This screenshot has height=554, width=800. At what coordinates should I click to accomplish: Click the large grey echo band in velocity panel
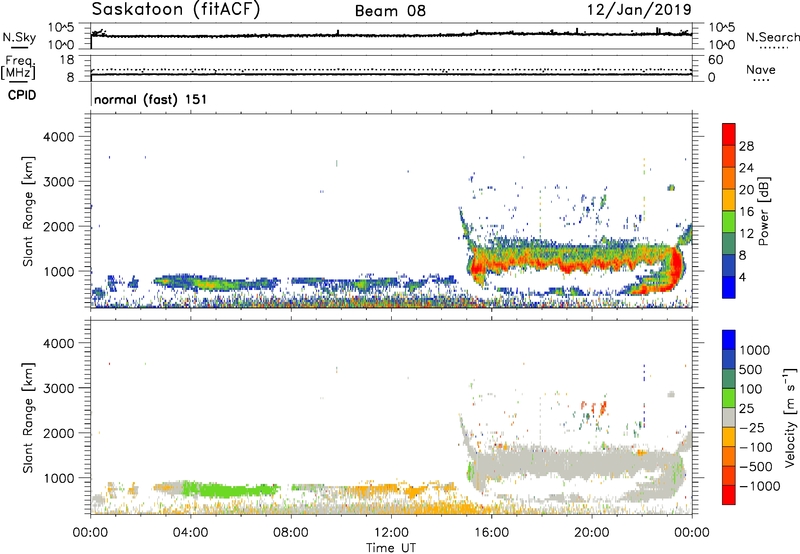click(x=577, y=462)
